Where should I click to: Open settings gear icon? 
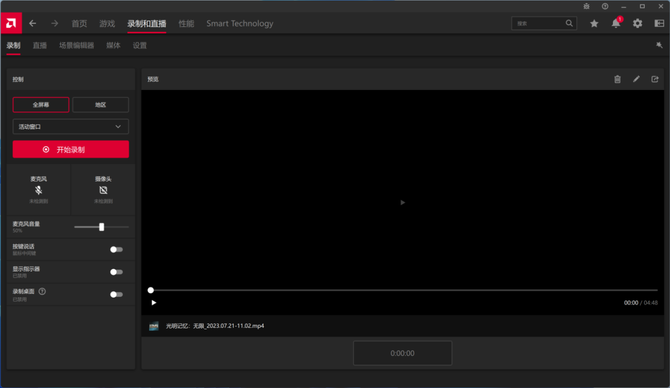click(x=638, y=24)
